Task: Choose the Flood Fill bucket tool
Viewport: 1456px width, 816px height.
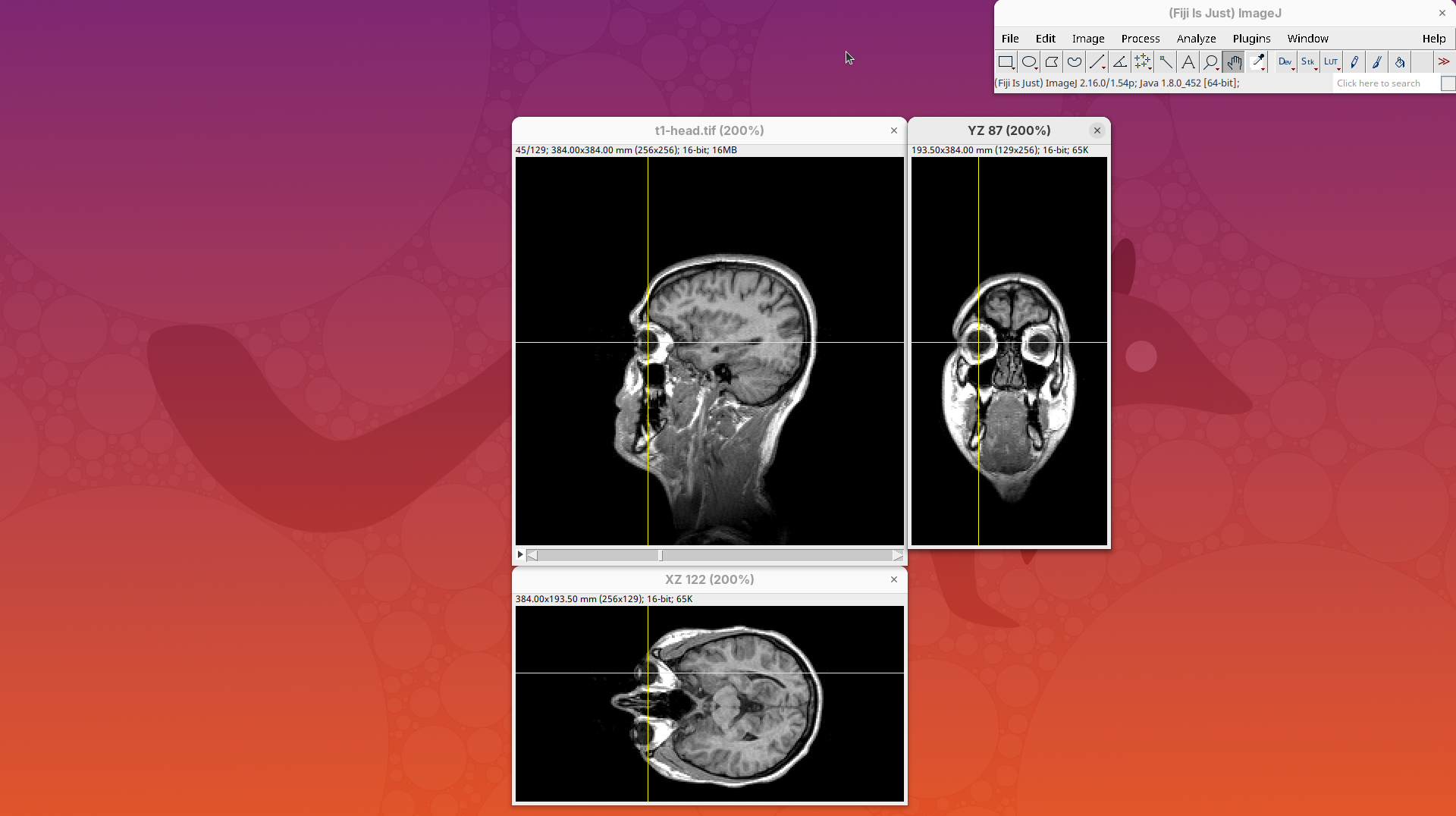Action: 1400,62
